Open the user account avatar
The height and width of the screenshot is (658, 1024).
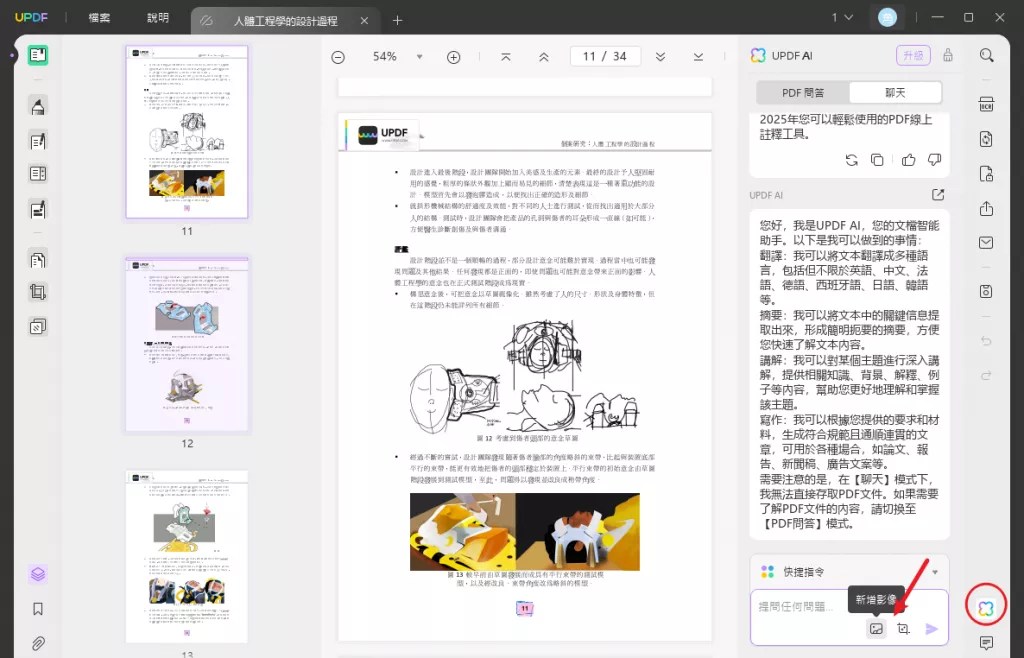click(x=887, y=18)
